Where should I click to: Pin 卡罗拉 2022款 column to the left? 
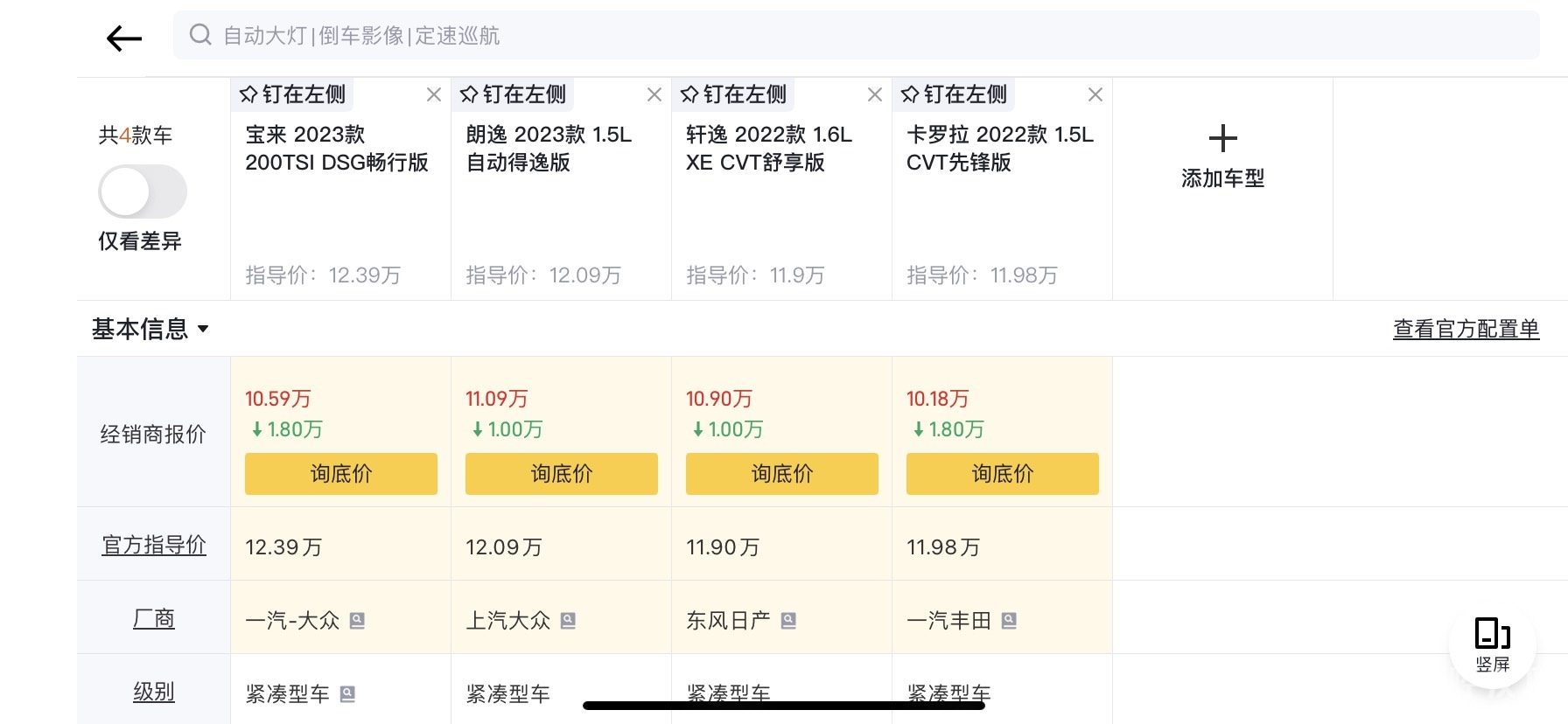pyautogui.click(x=955, y=94)
